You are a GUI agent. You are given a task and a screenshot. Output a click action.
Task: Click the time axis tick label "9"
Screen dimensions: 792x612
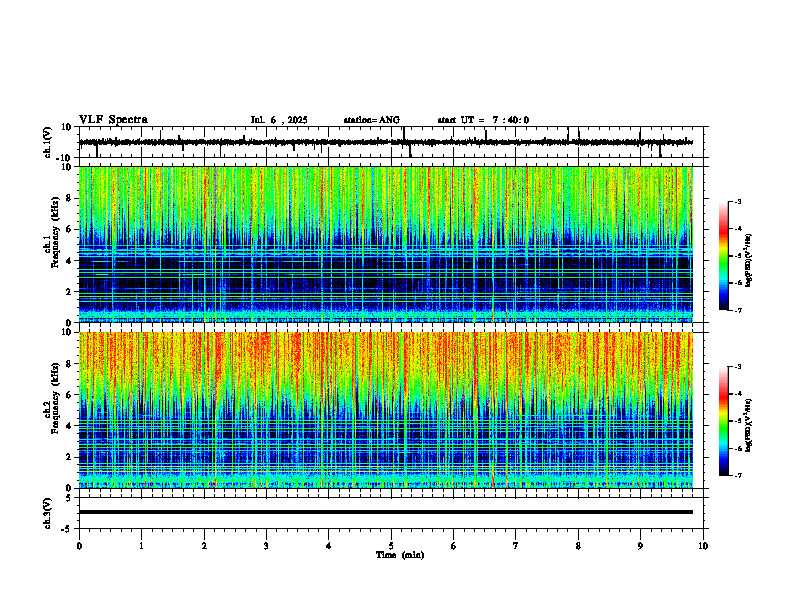pos(640,546)
